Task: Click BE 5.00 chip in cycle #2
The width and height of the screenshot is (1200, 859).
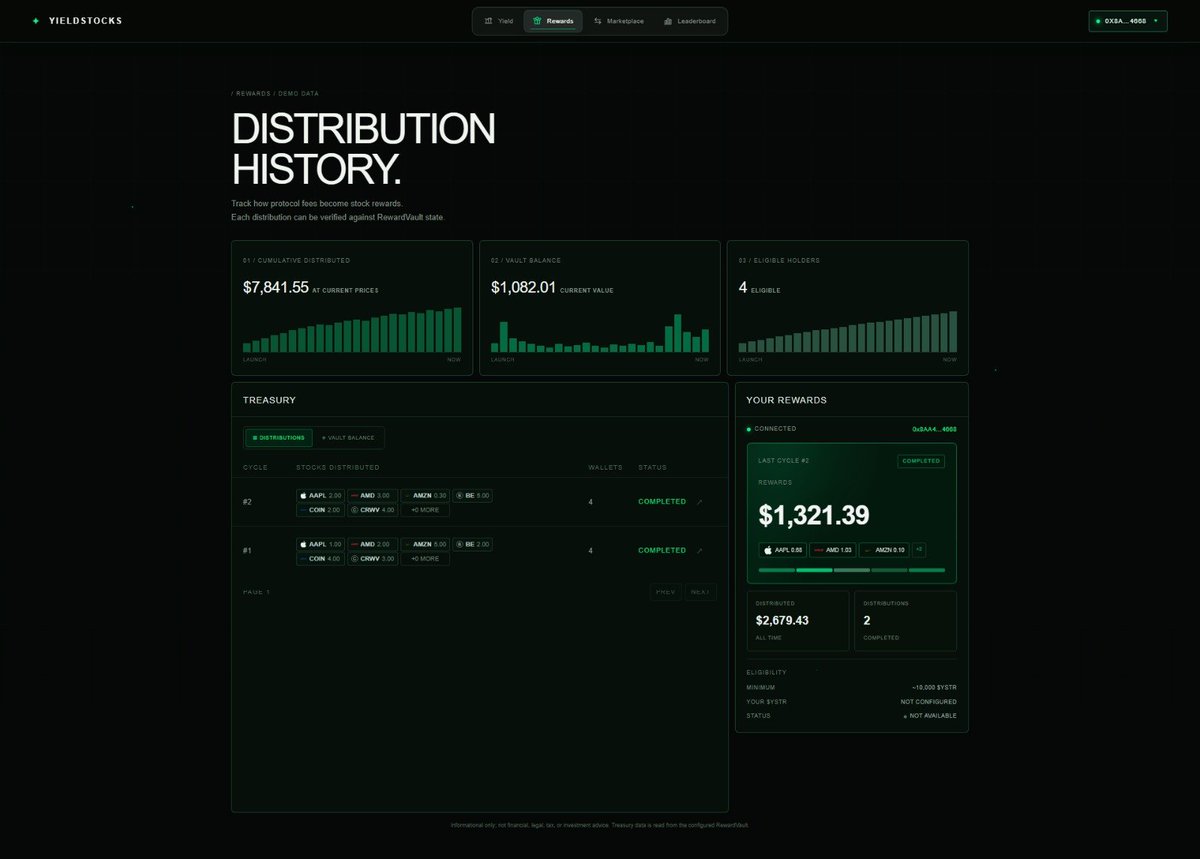Action: pyautogui.click(x=473, y=495)
